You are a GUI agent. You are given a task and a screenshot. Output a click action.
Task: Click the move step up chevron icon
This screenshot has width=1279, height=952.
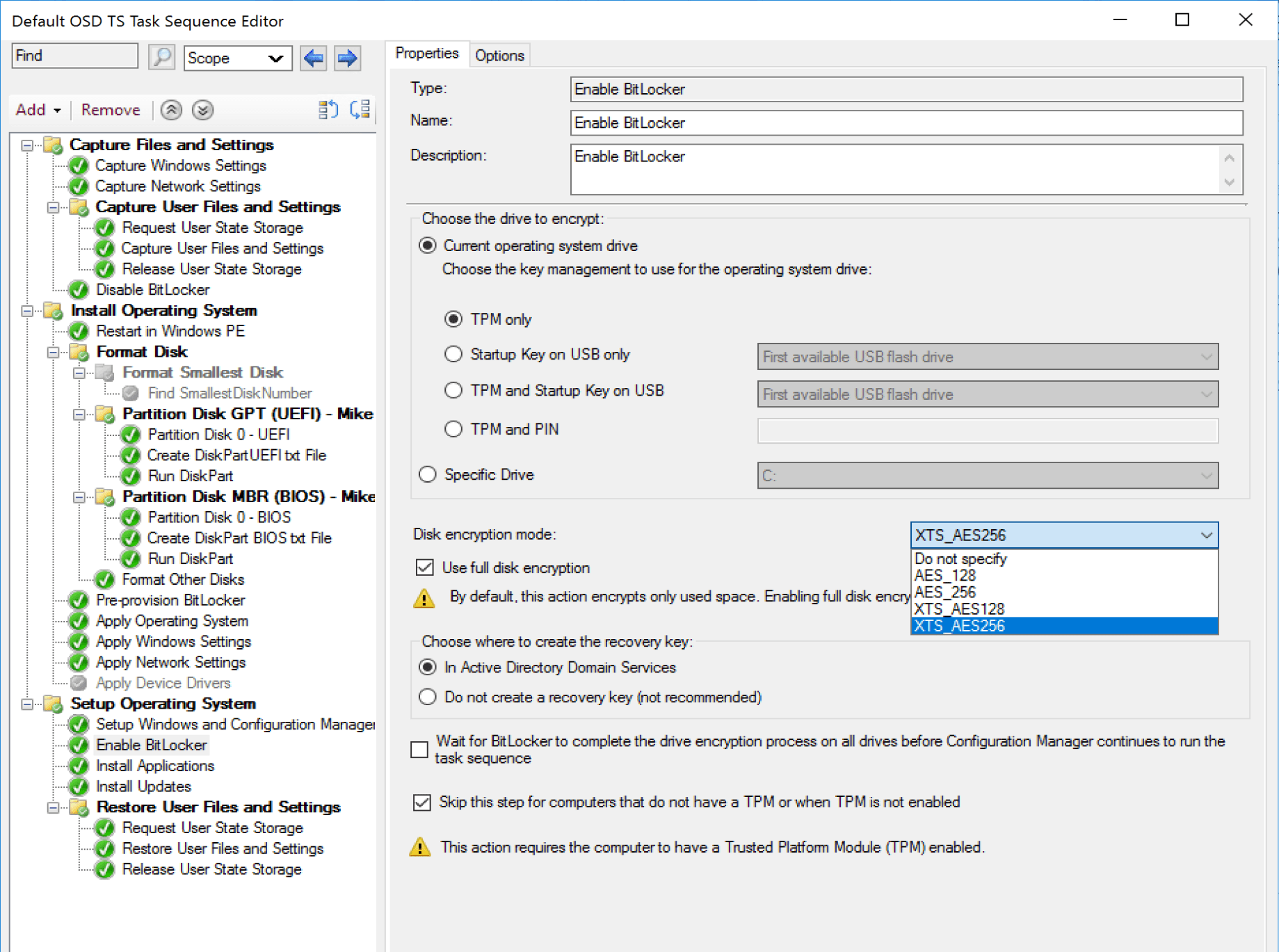pyautogui.click(x=170, y=110)
